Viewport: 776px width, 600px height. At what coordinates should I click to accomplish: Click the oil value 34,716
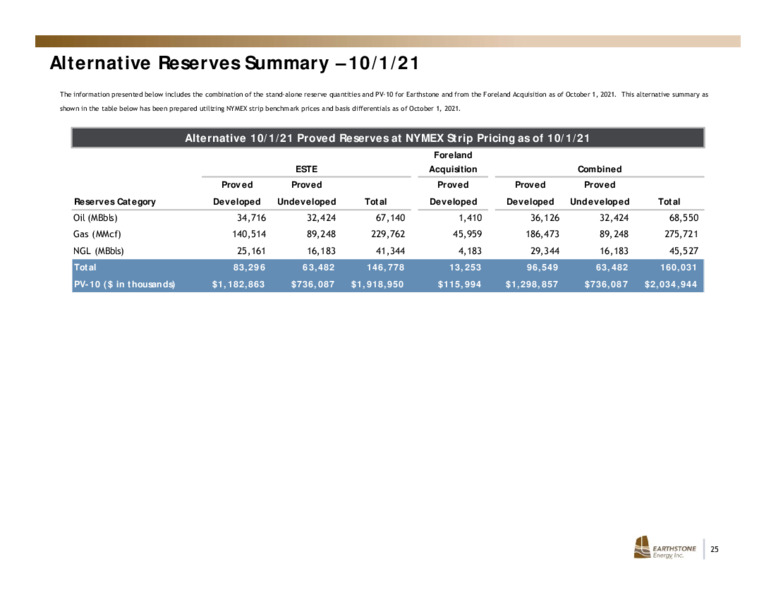tap(251, 217)
